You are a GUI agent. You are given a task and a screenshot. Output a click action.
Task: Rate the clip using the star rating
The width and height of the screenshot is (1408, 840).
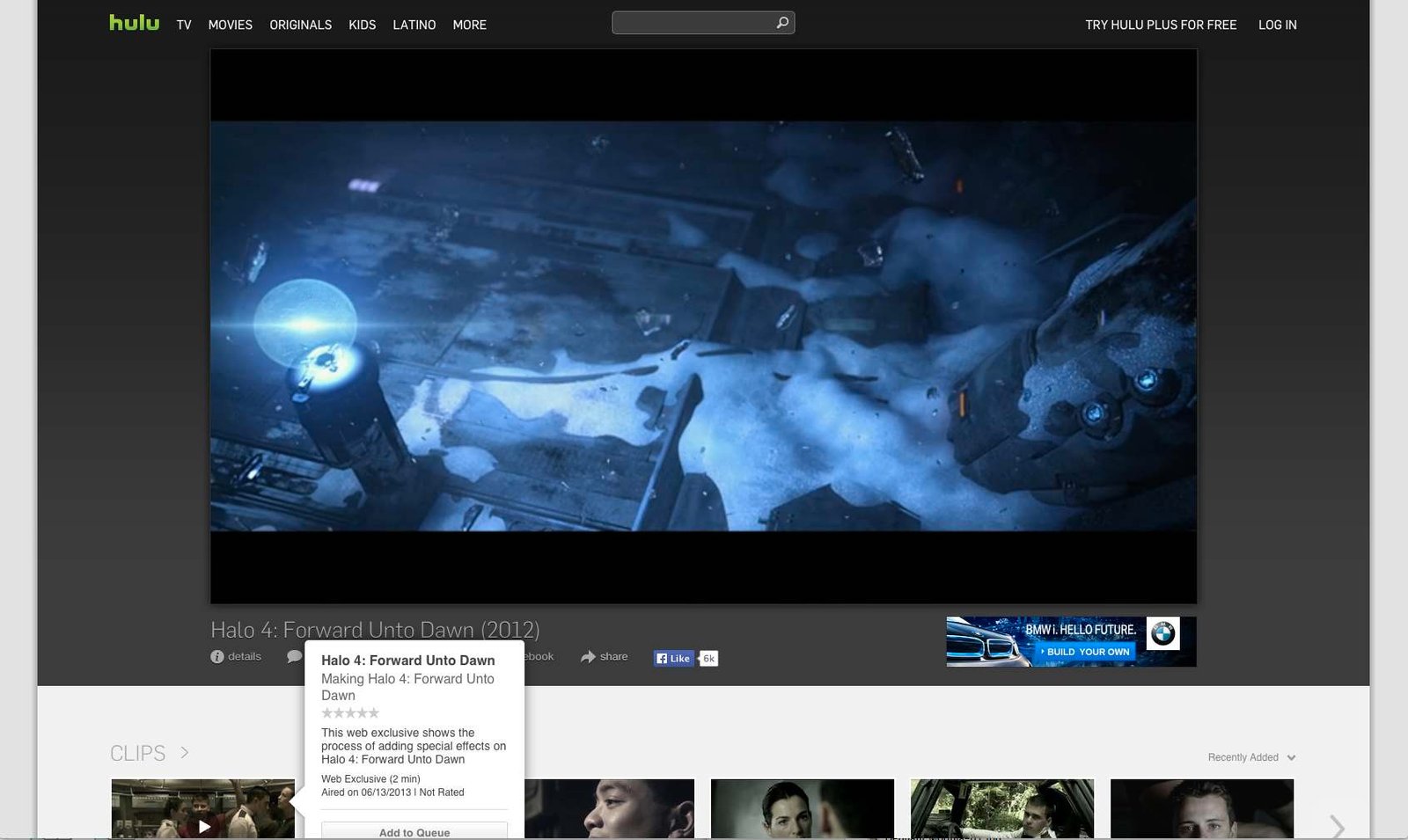pos(350,712)
